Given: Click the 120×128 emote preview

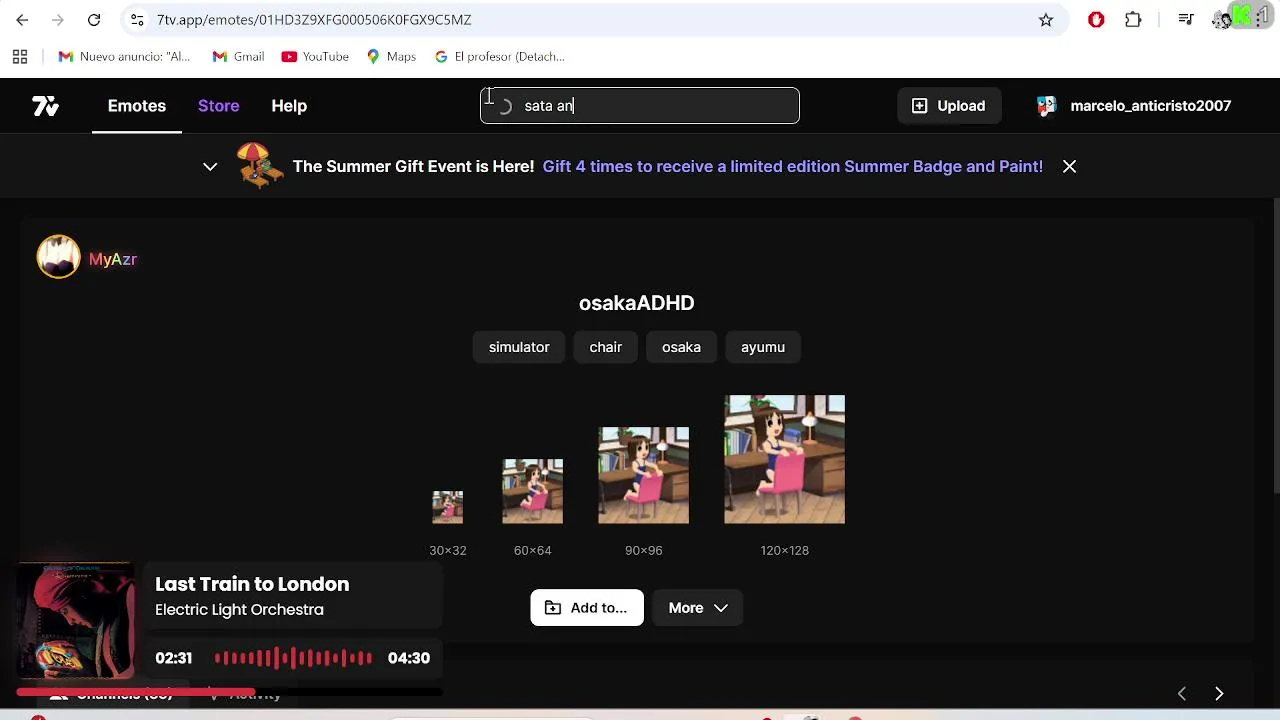Looking at the screenshot, I should (784, 459).
